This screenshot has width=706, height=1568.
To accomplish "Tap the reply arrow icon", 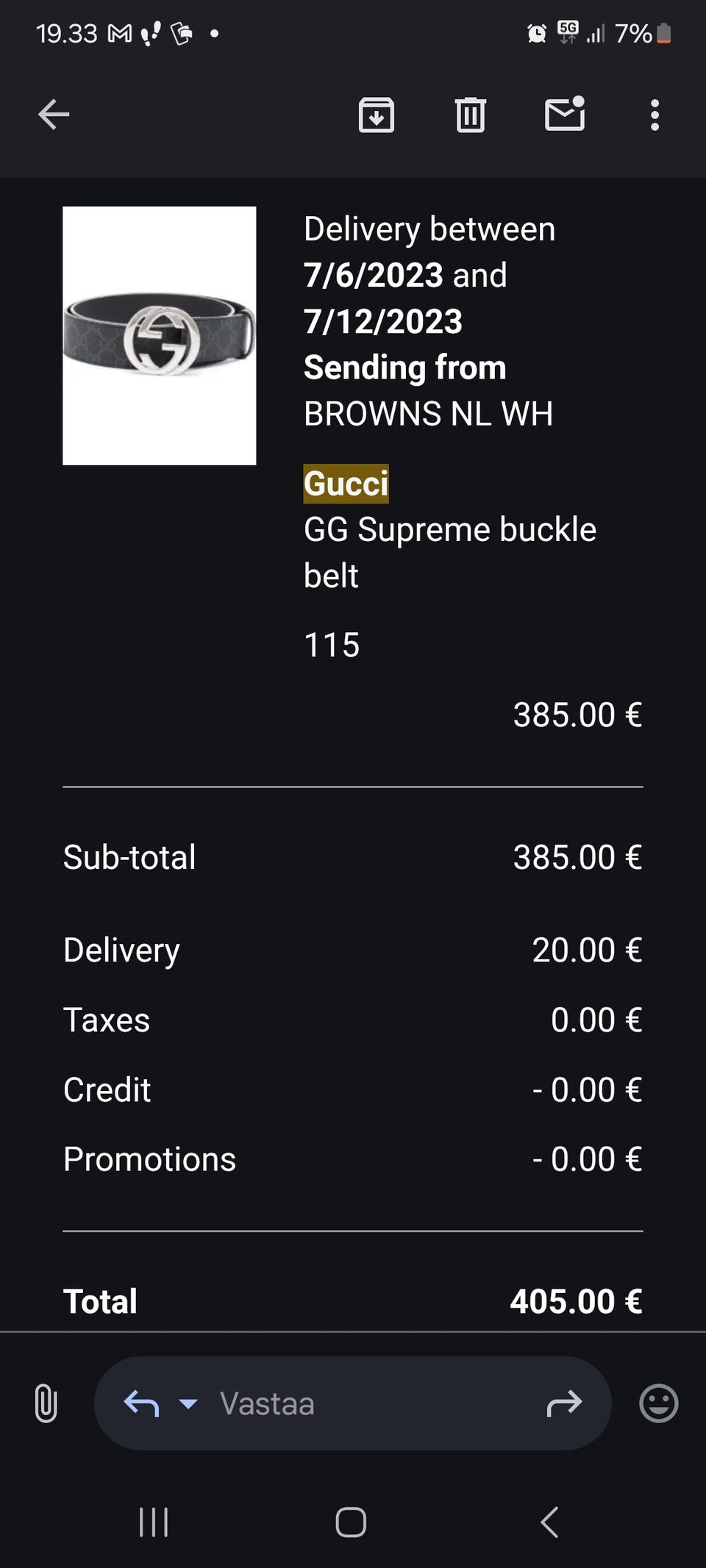I will (x=141, y=1403).
